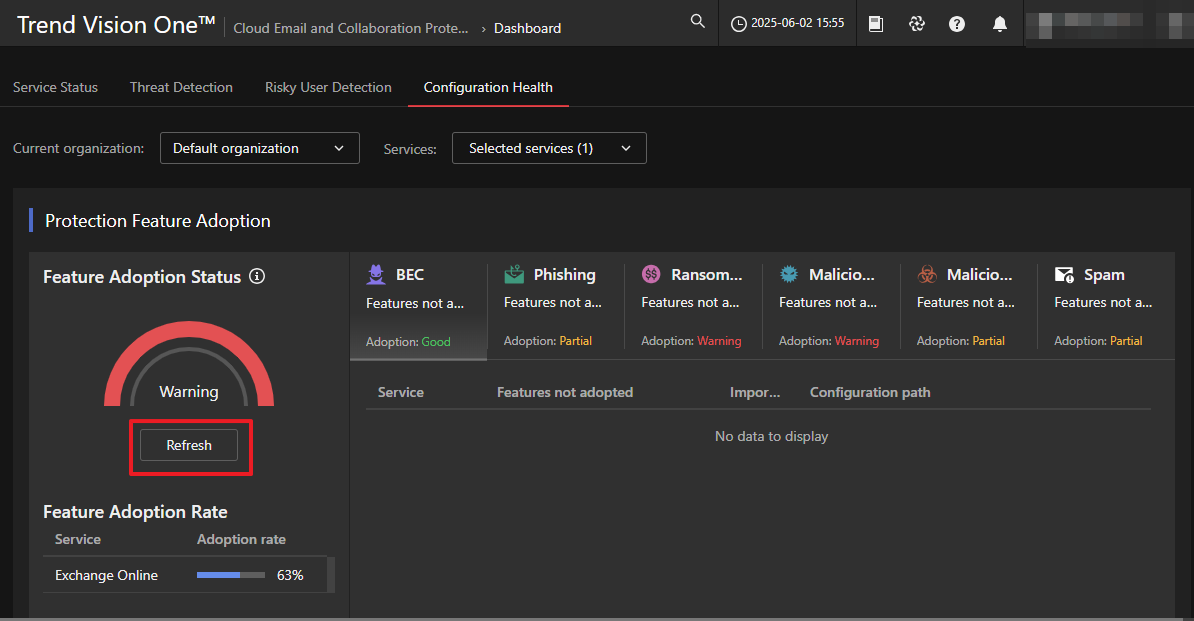
Task: Select the BEC threat category icon
Action: click(x=376, y=275)
